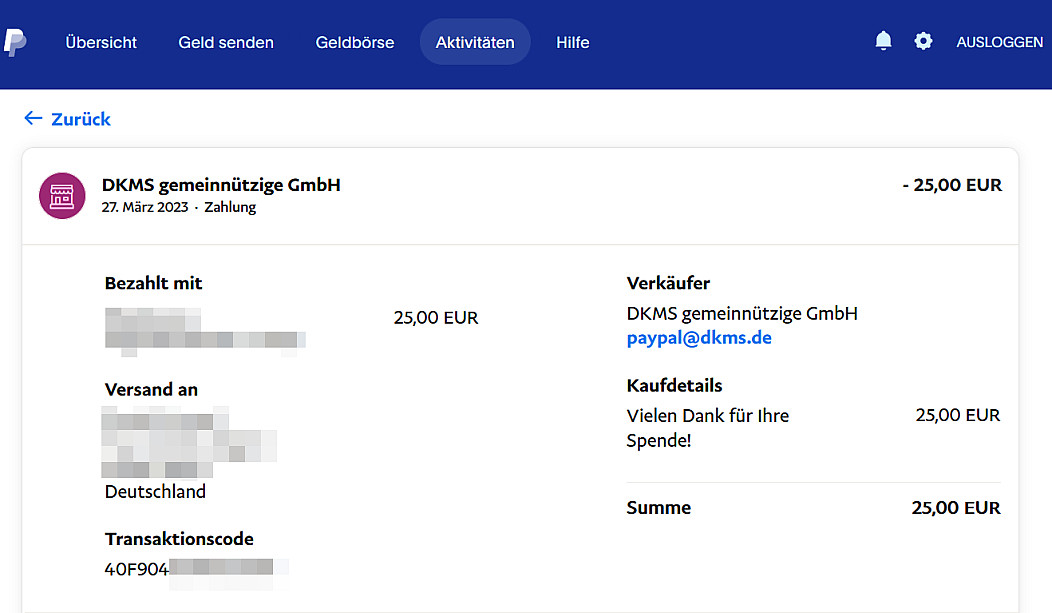Image resolution: width=1052 pixels, height=613 pixels.
Task: Click the transaction code starting with 40F904
Action: 190,569
